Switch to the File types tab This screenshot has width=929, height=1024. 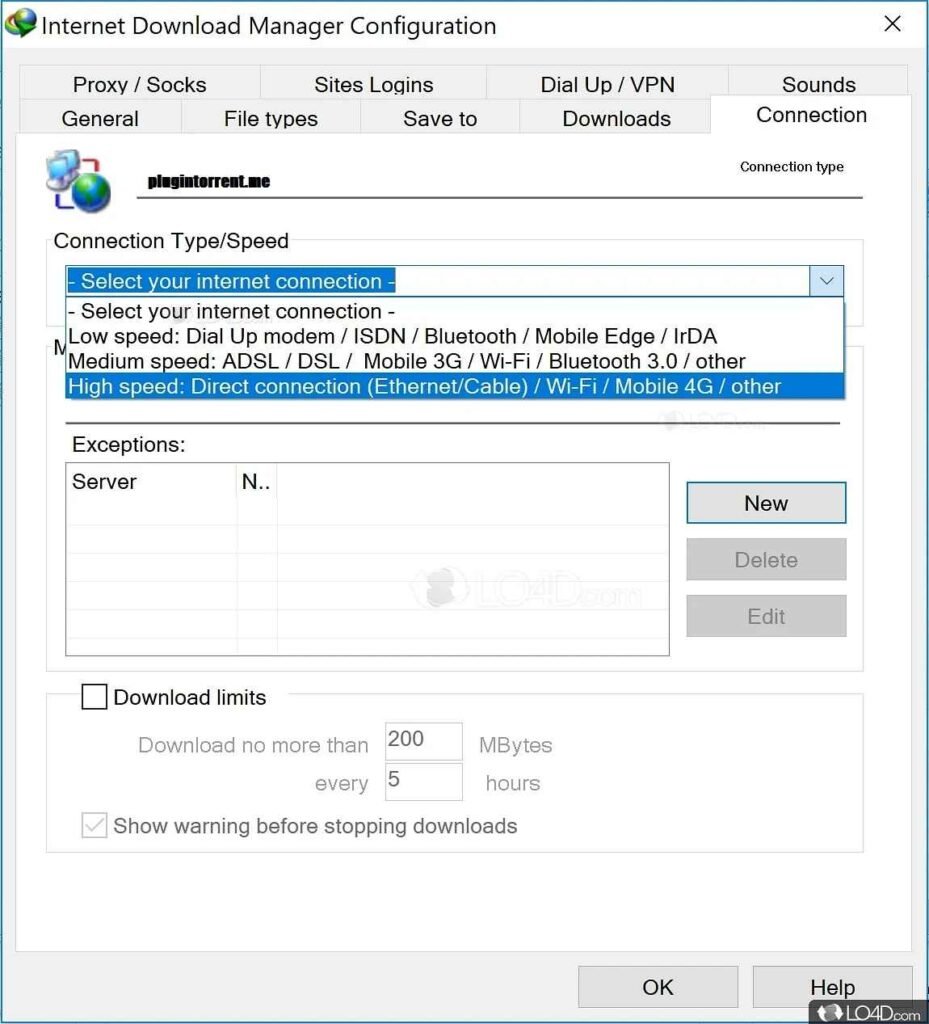[270, 118]
